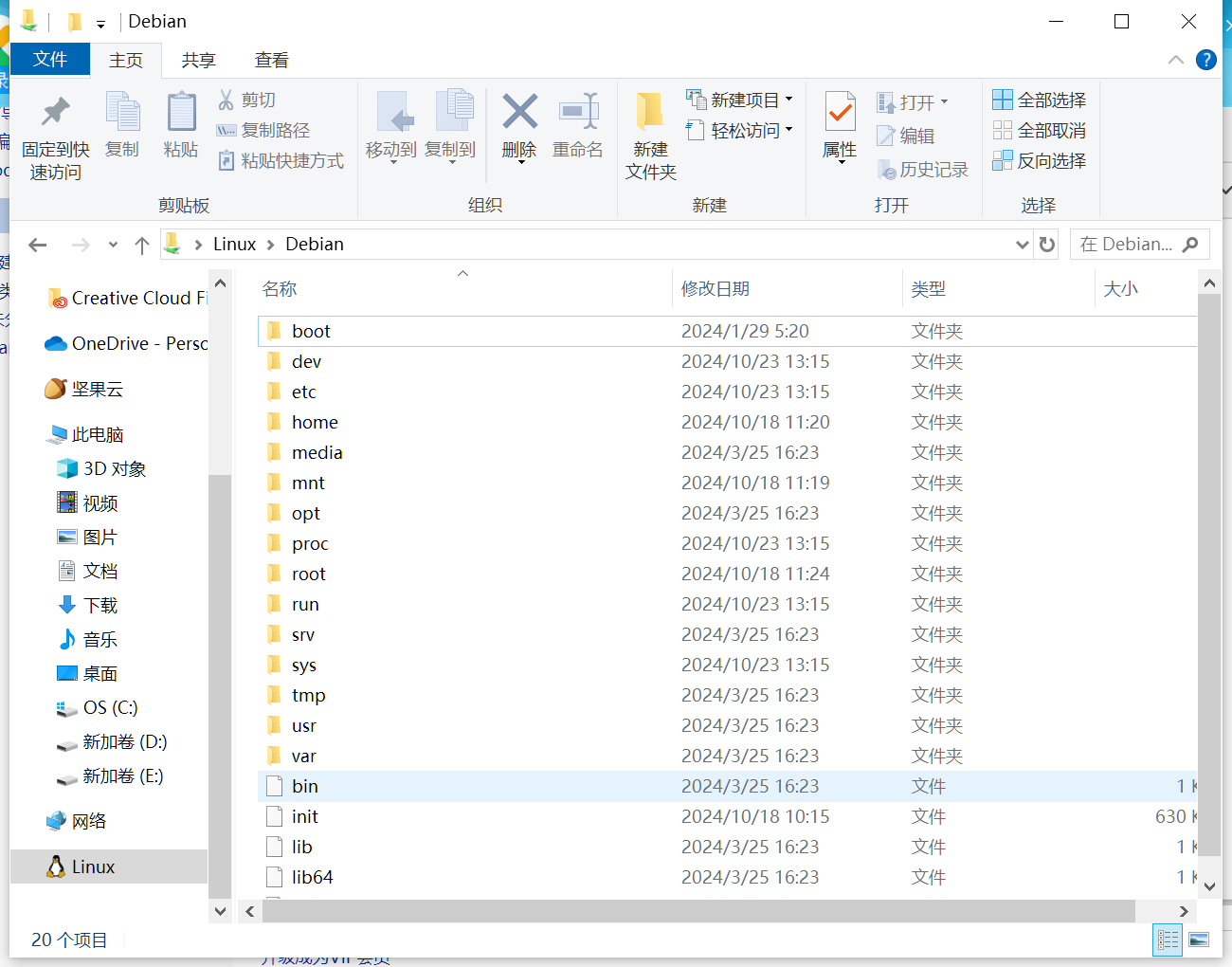This screenshot has height=967, width=1232.
Task: Sort by the 修改日期 date column
Action: coord(787,289)
